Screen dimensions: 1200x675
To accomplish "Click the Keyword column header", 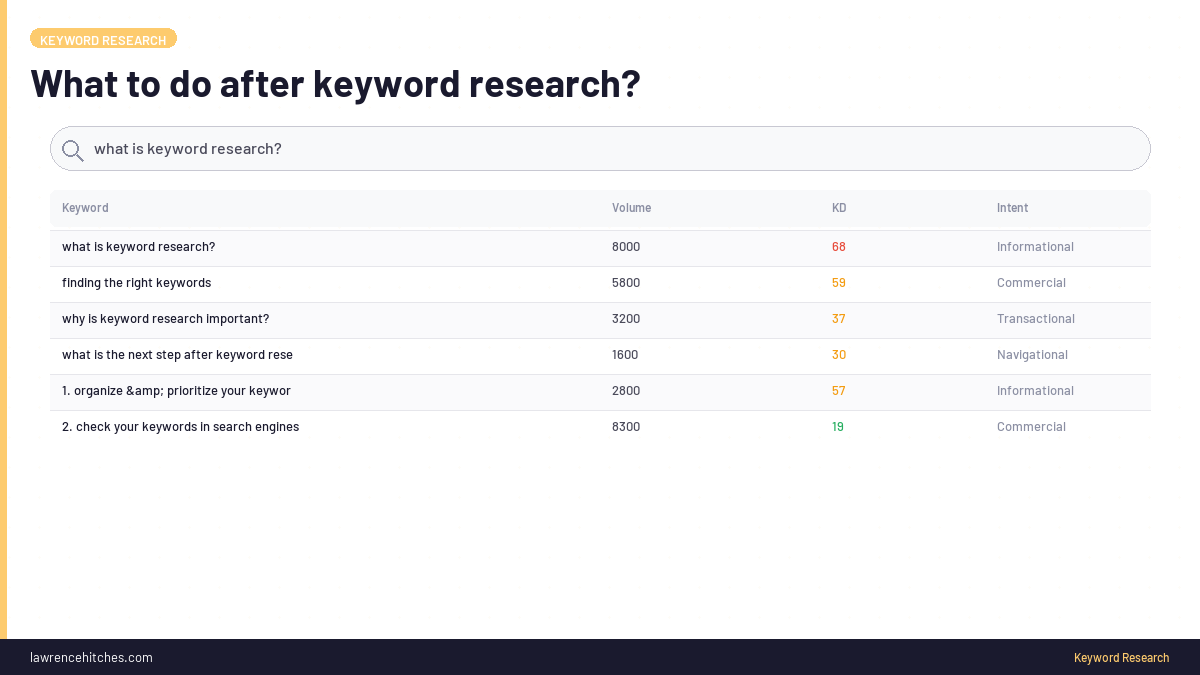I will coord(85,207).
